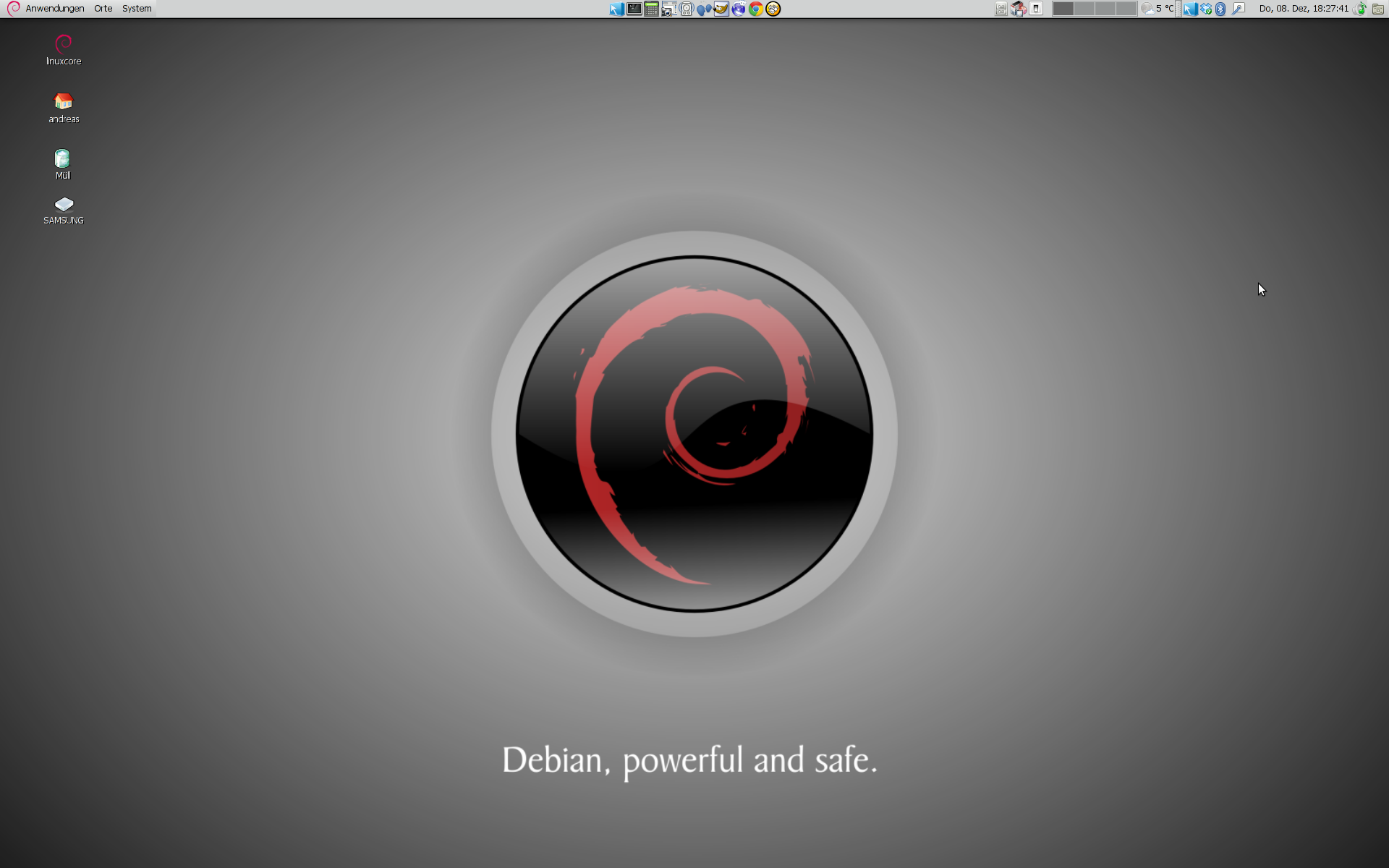Select the Müll trash icon
This screenshot has width=1389, height=868.
(63, 165)
